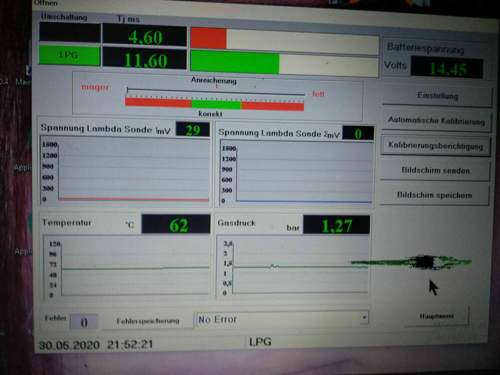Click Bildschirm speichern button
The image size is (500, 375).
tap(434, 195)
